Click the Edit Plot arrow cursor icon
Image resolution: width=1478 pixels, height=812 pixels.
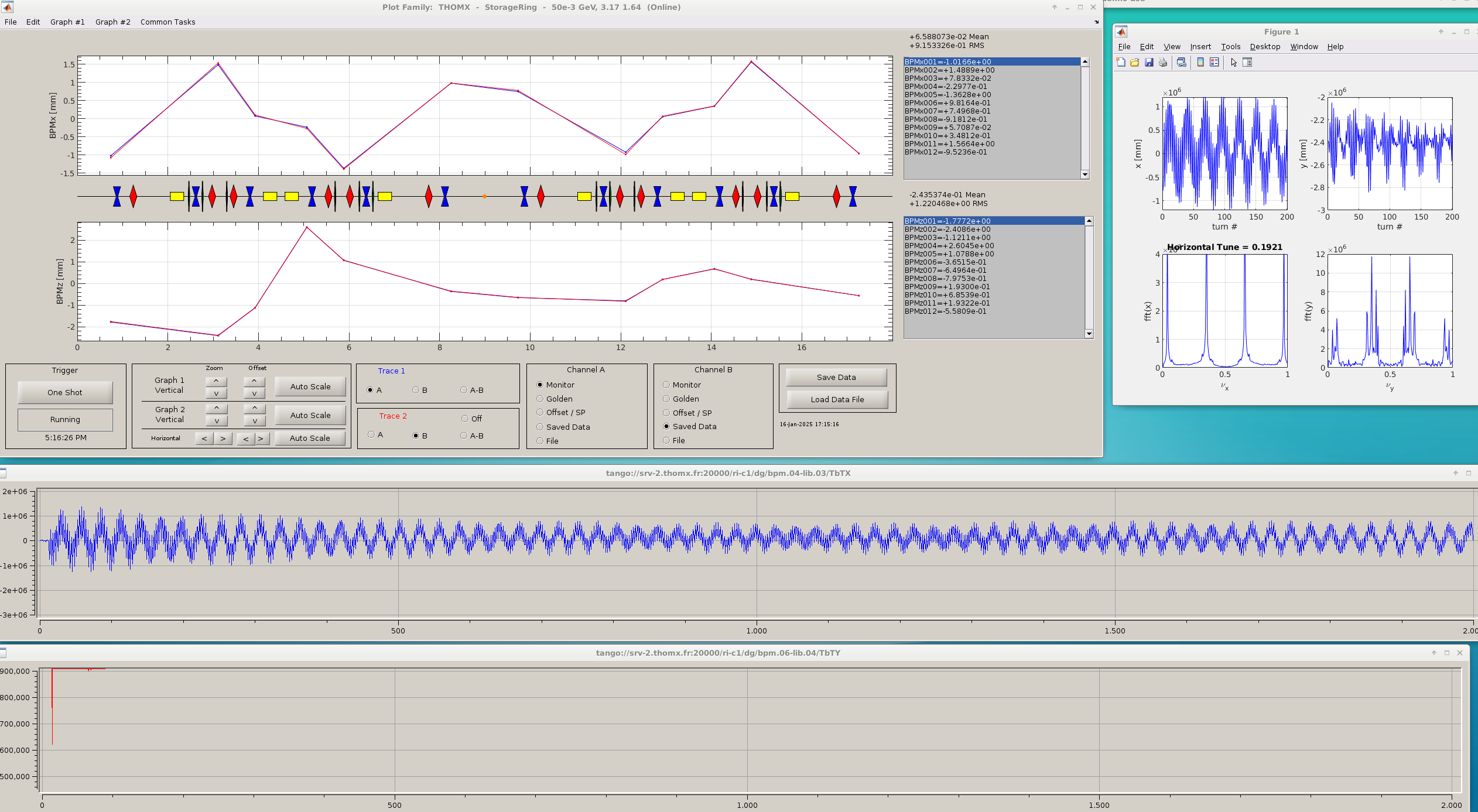pyautogui.click(x=1234, y=63)
